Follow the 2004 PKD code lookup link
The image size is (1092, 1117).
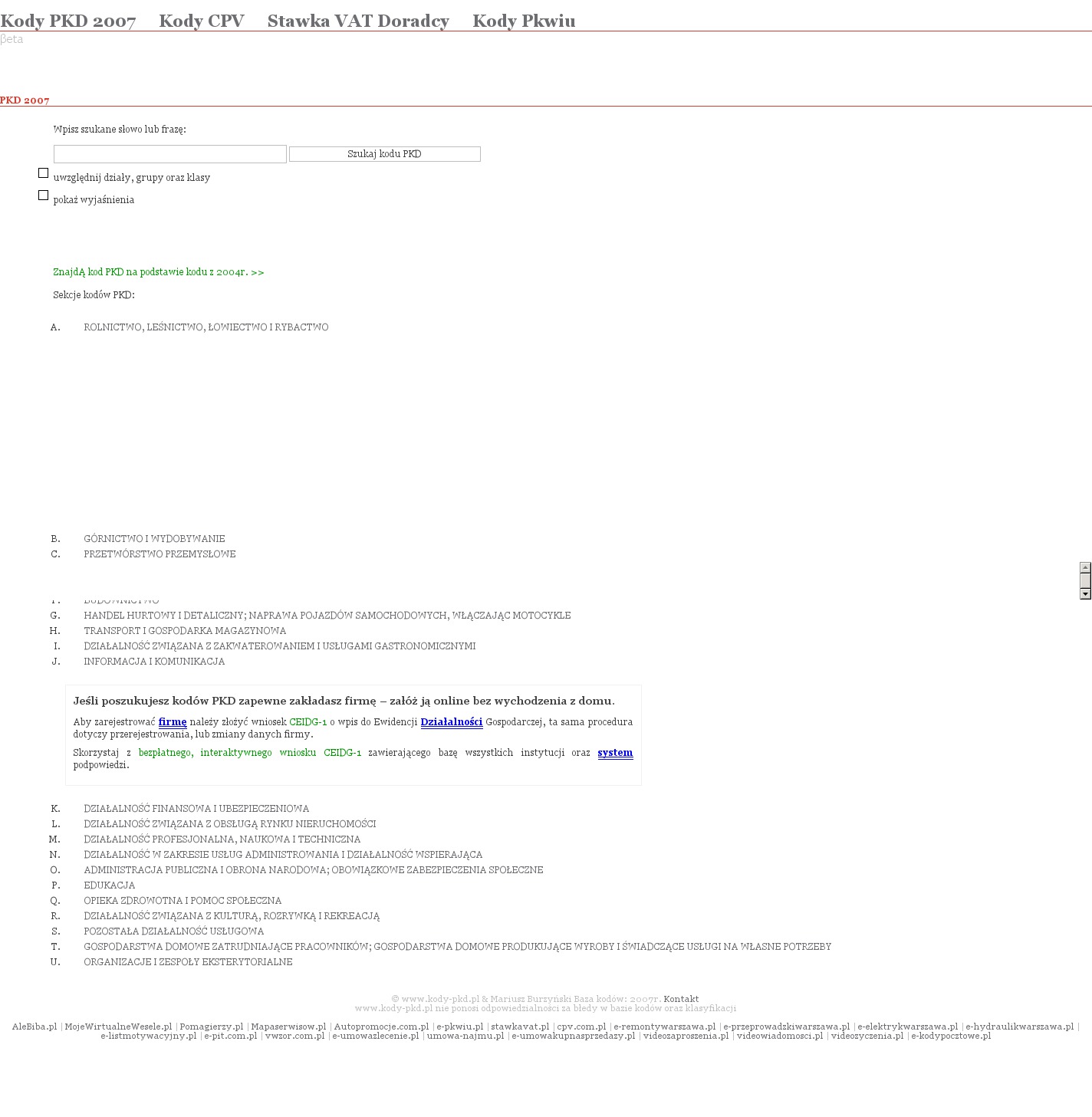coord(159,272)
